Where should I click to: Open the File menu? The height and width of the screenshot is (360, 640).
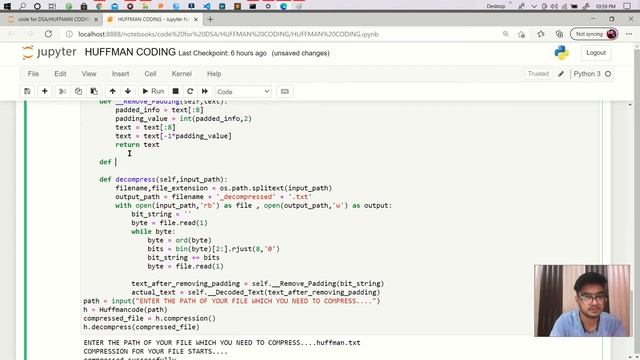[33, 74]
